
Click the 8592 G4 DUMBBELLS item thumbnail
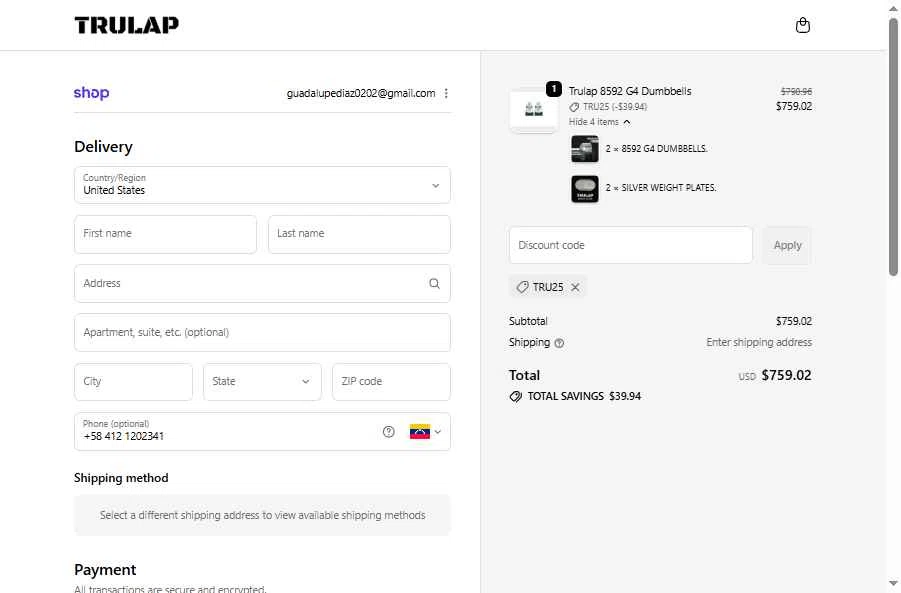pos(585,149)
